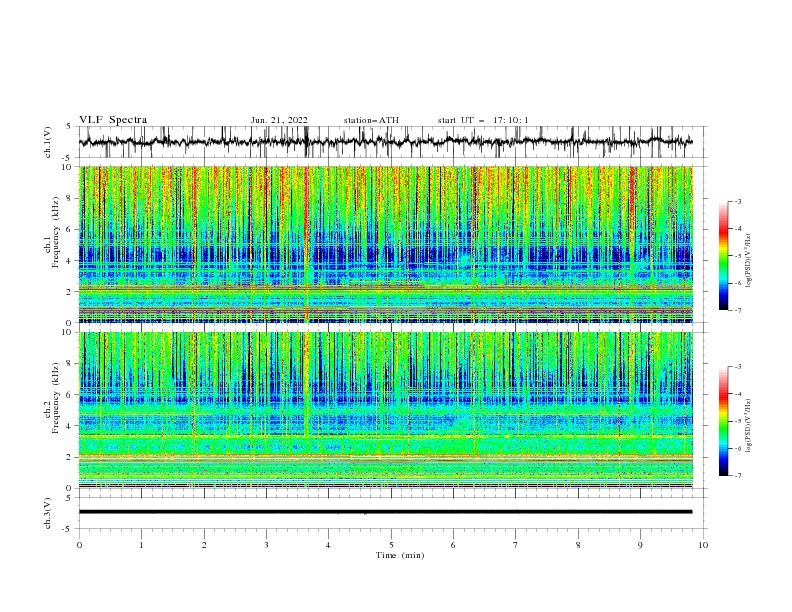Click time axis tick label "3"
The image size is (792, 612).
266,545
